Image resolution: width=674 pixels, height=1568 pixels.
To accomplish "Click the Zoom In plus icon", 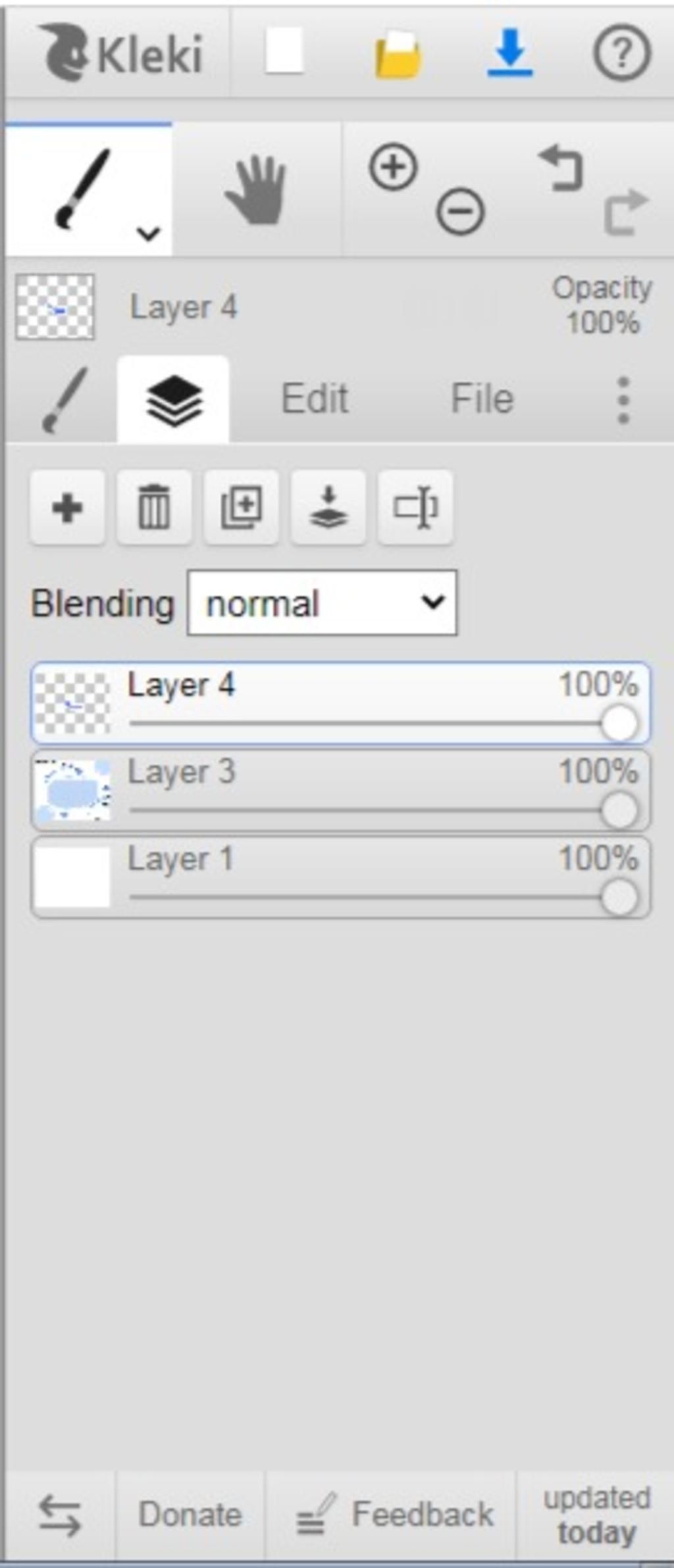I will coord(394,168).
